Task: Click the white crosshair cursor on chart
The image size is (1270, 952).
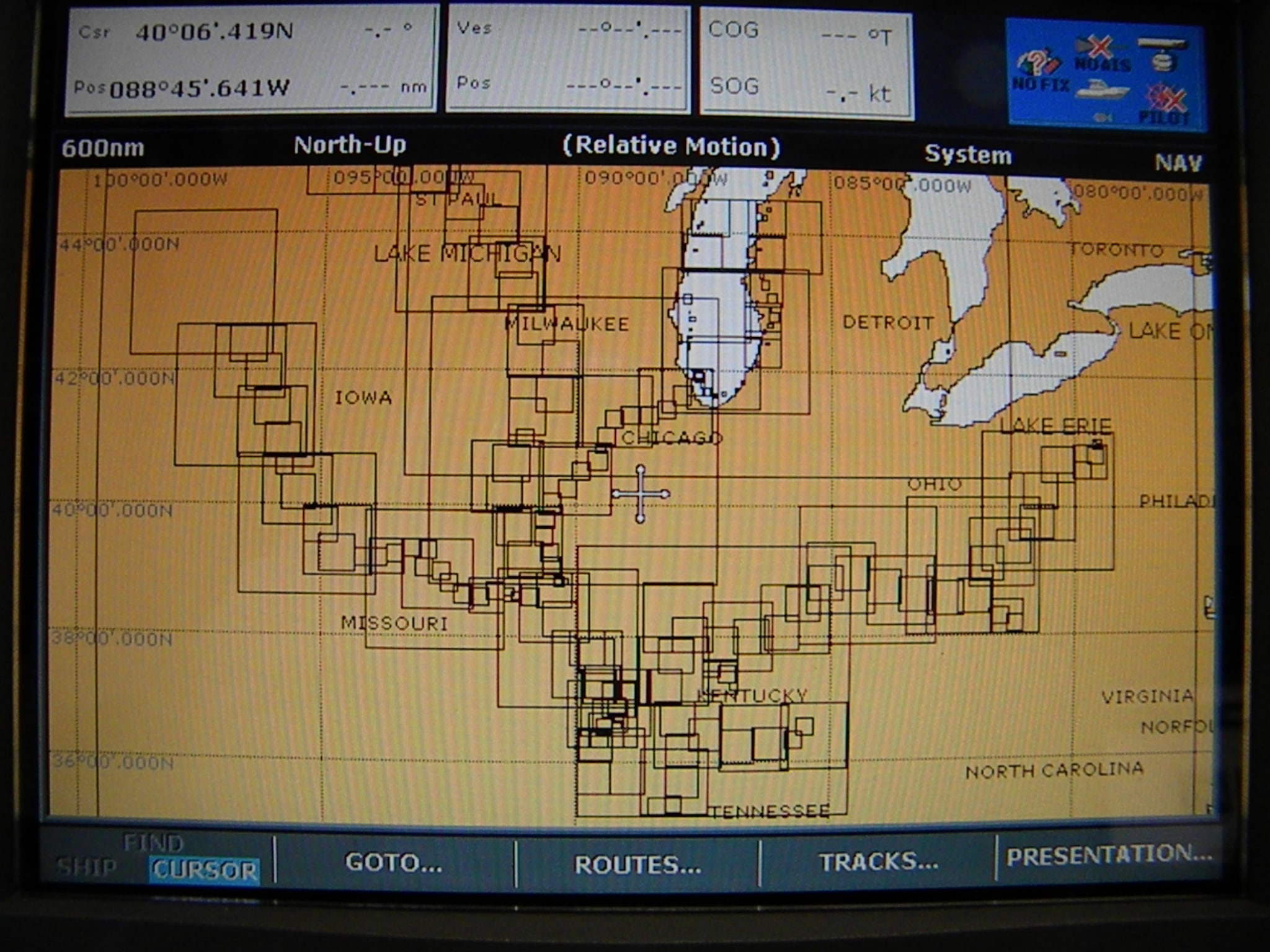Action: pyautogui.click(x=641, y=494)
